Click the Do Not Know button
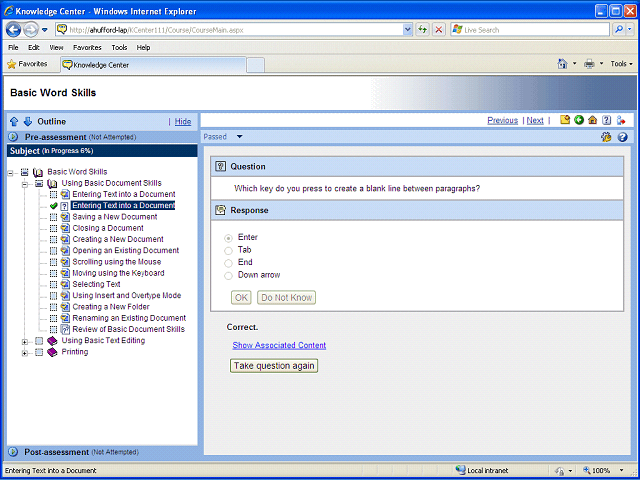640x480 pixels. click(x=287, y=298)
